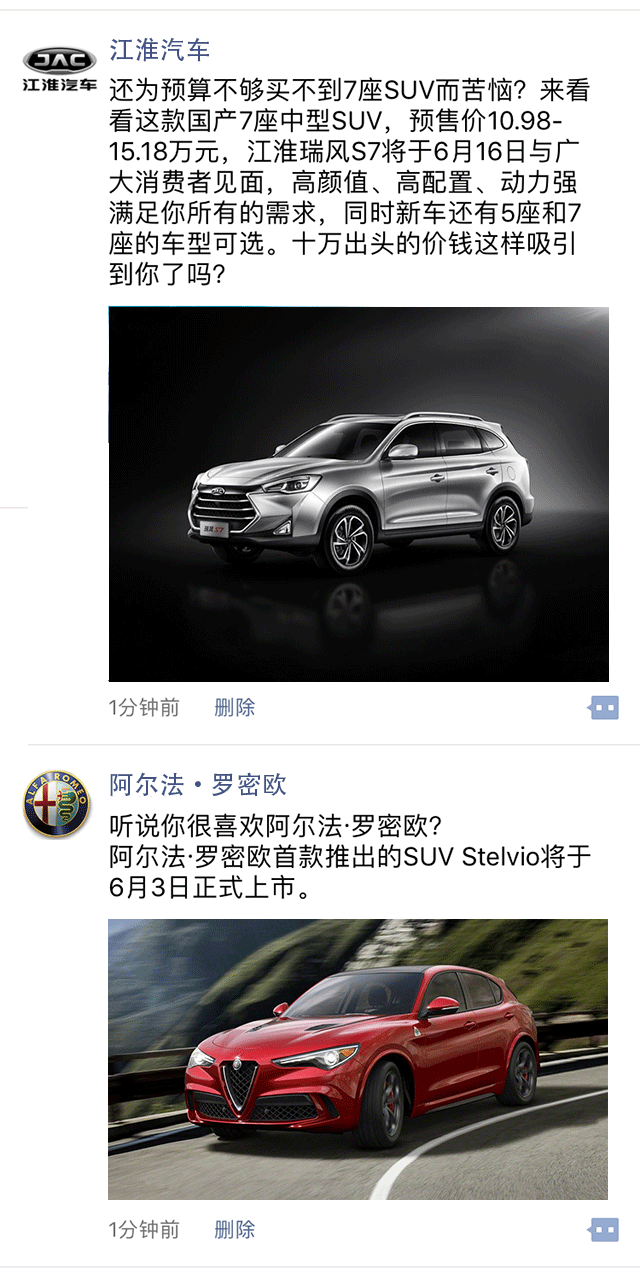Delete the 阿尔法·罗密欧 post via 删除
The width and height of the screenshot is (640, 1275).
click(x=235, y=1230)
